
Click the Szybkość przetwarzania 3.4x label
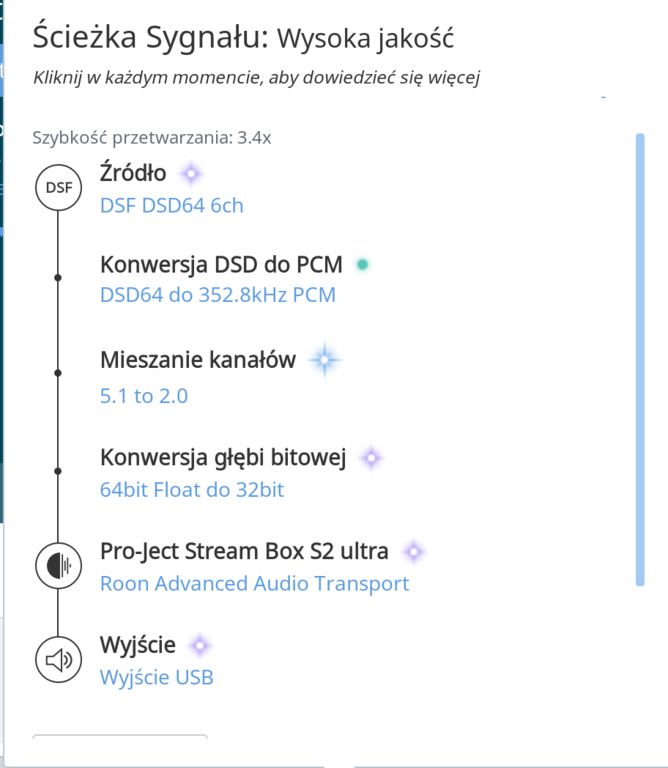152,138
